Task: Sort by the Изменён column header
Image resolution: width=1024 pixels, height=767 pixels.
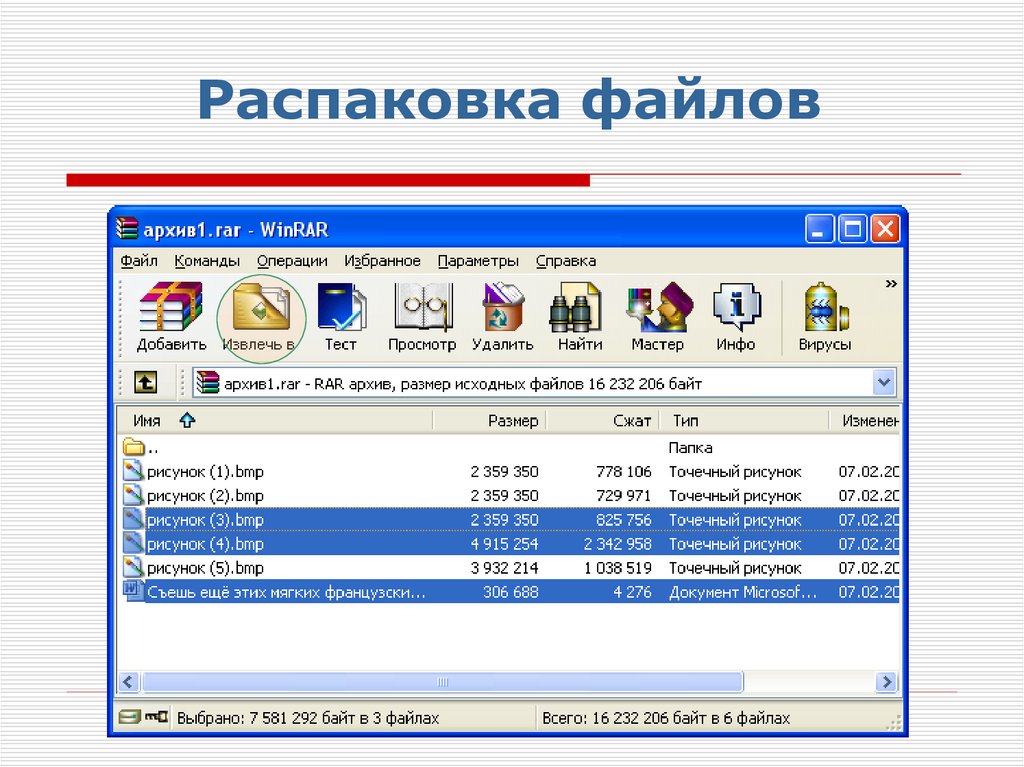Action: [x=865, y=421]
